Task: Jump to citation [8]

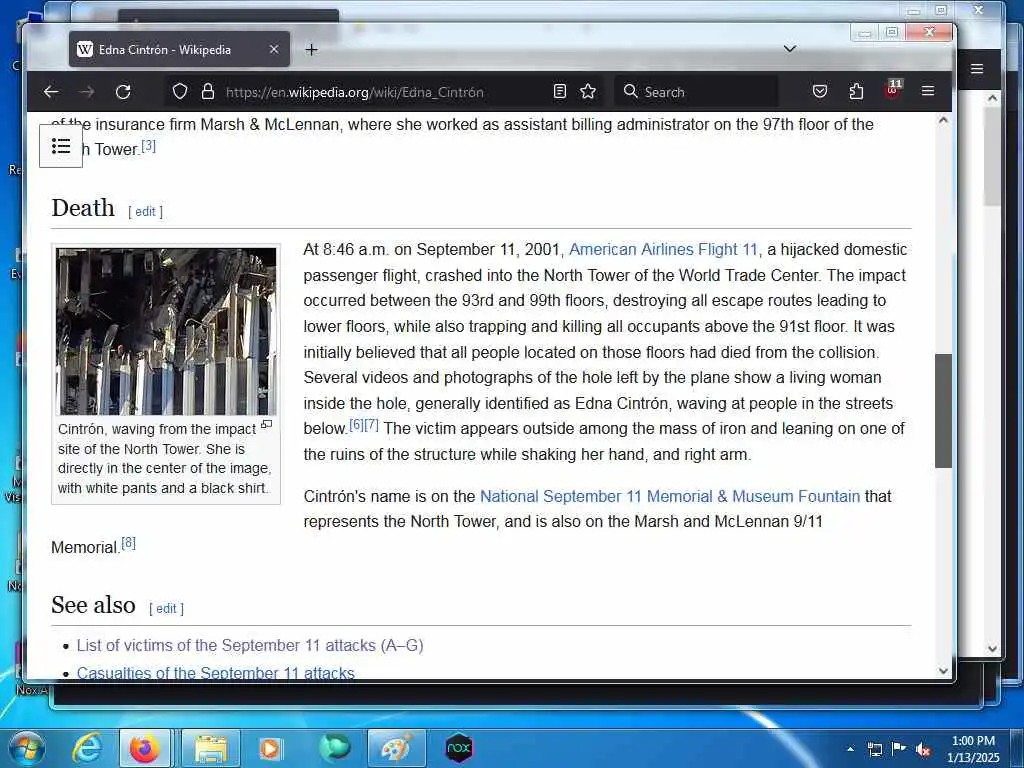Action: coord(129,543)
